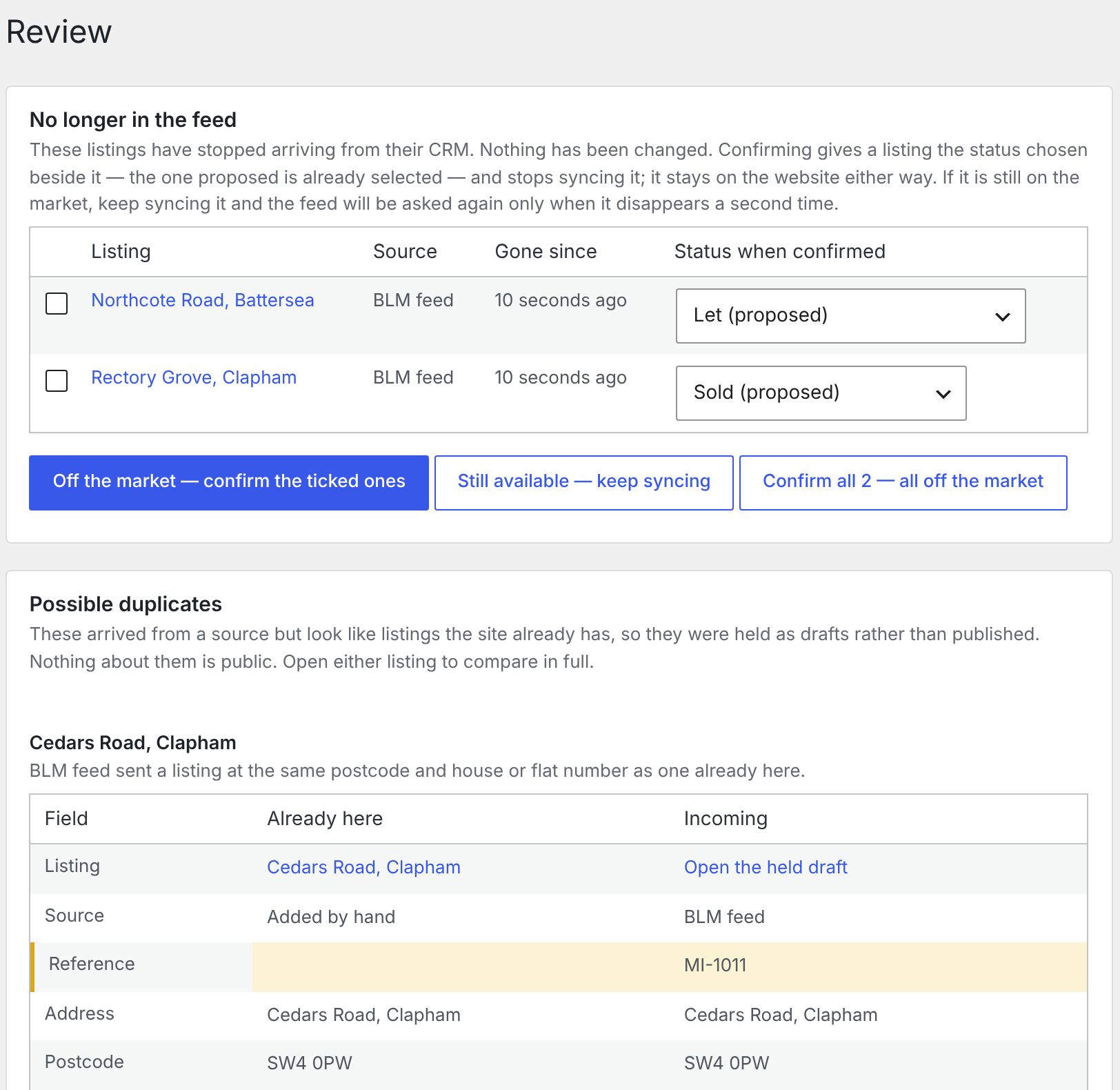Open the Cedars Road, Clapham existing listing link
The width and height of the screenshot is (1120, 1090).
click(363, 867)
